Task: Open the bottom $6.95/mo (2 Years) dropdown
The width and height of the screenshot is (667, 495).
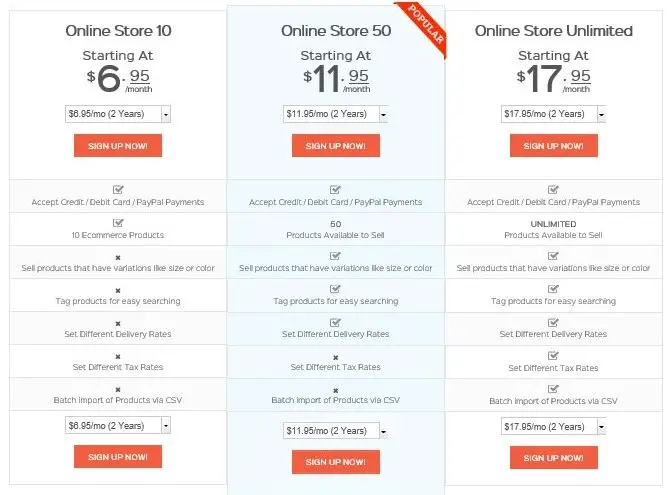Action: click(x=118, y=425)
